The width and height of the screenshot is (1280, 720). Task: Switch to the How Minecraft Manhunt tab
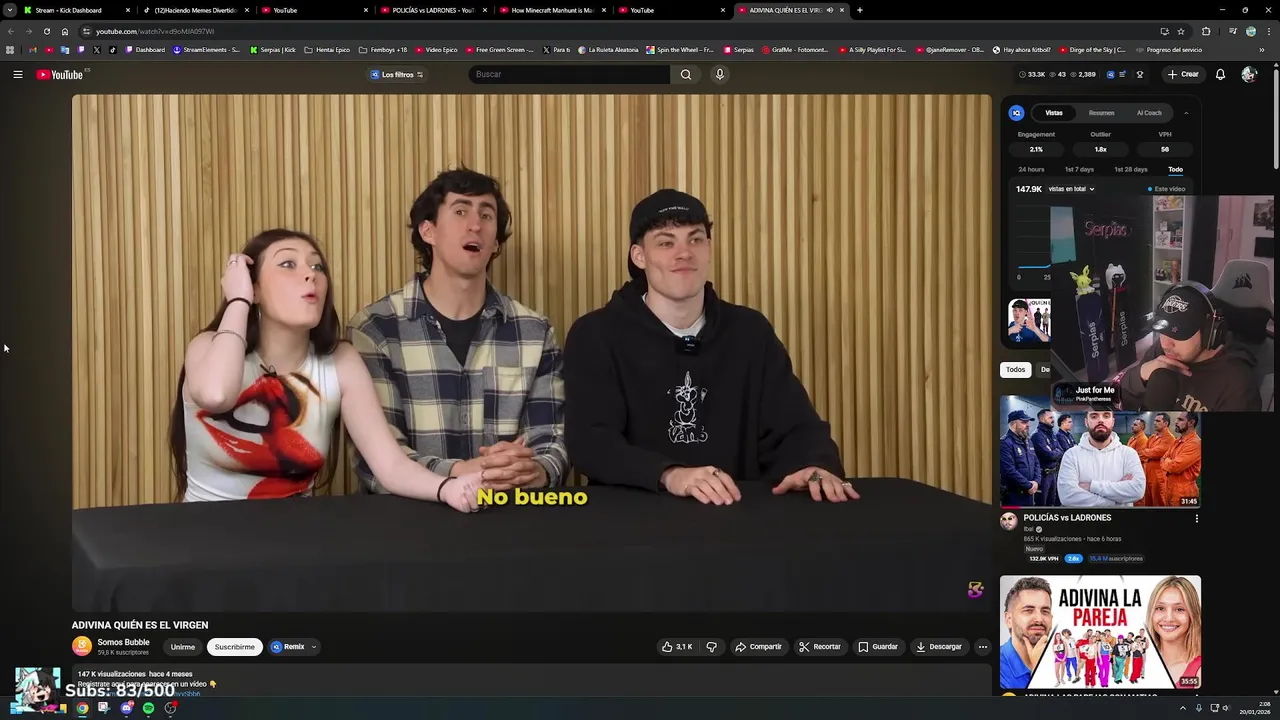pos(552,10)
